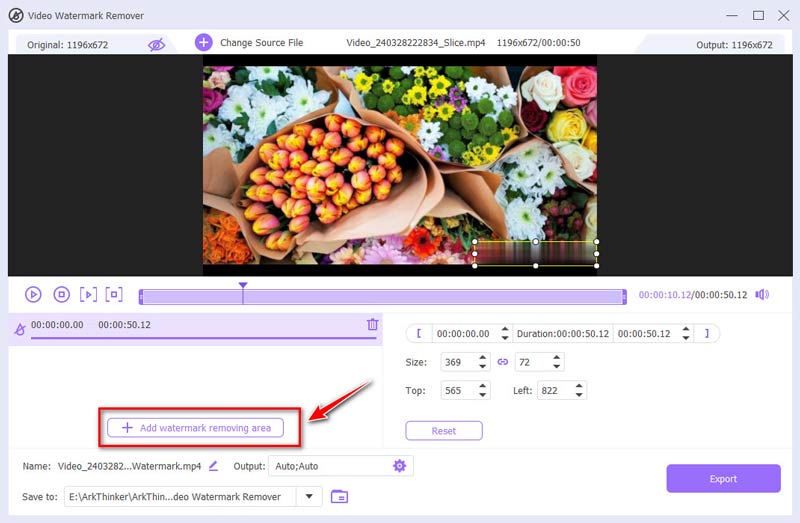Click the stop segment bracket icon

click(x=114, y=294)
